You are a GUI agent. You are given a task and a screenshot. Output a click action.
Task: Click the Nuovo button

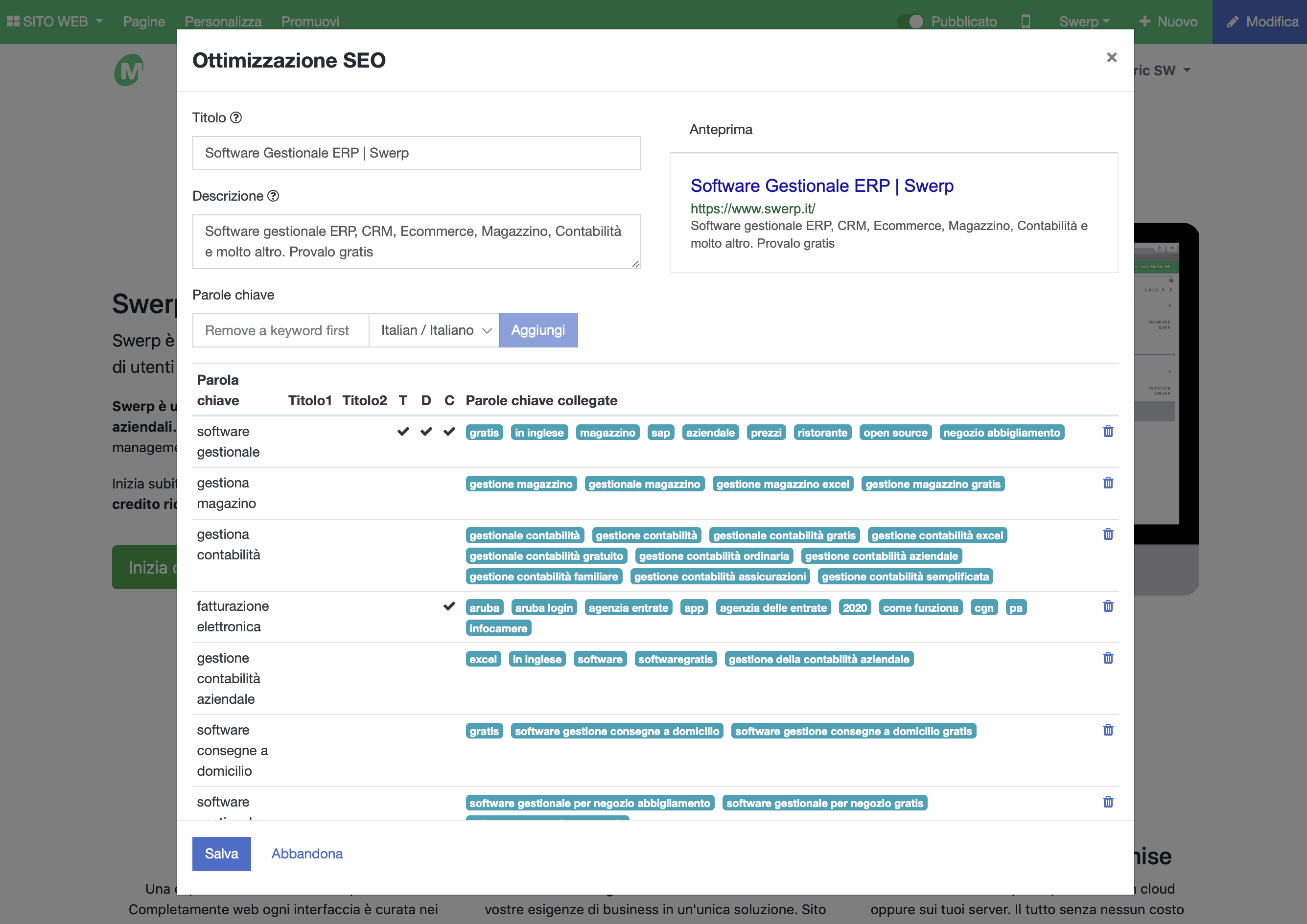click(1168, 22)
